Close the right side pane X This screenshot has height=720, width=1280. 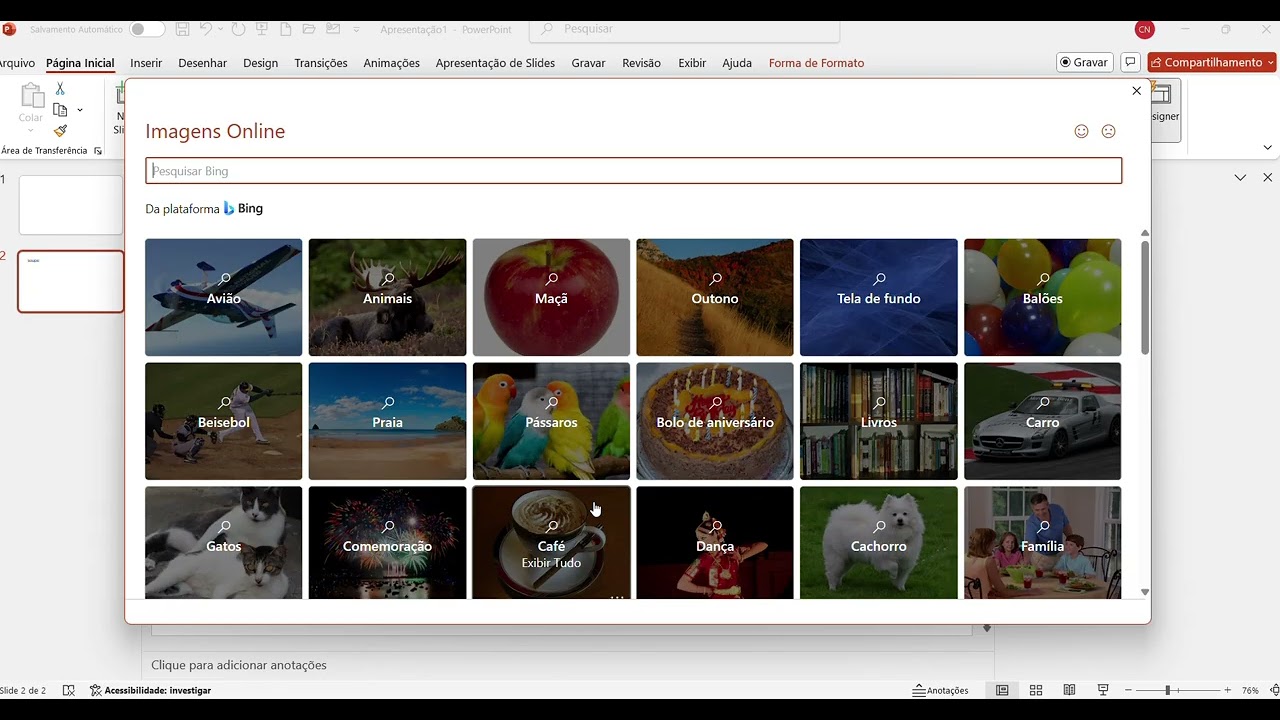click(x=1267, y=177)
